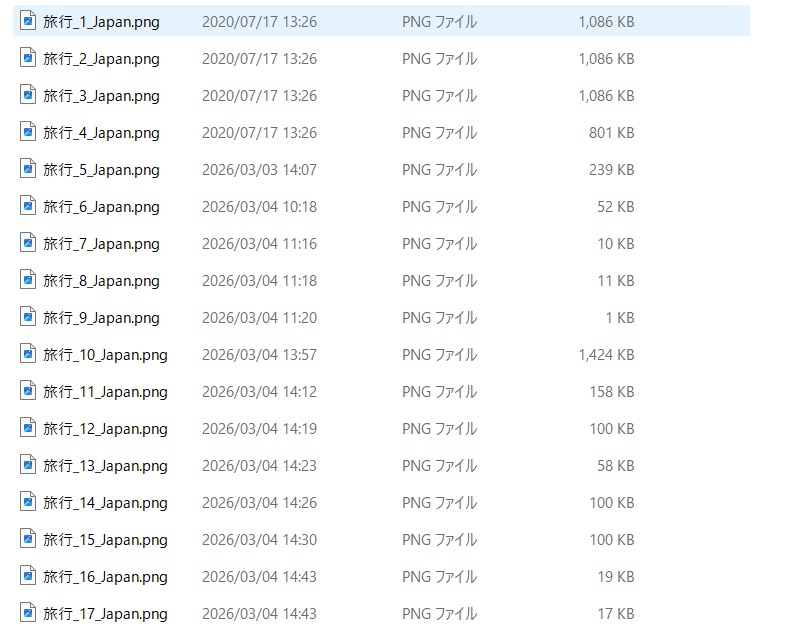Click the 801 KB size value
This screenshot has width=787, height=637.
612,133
